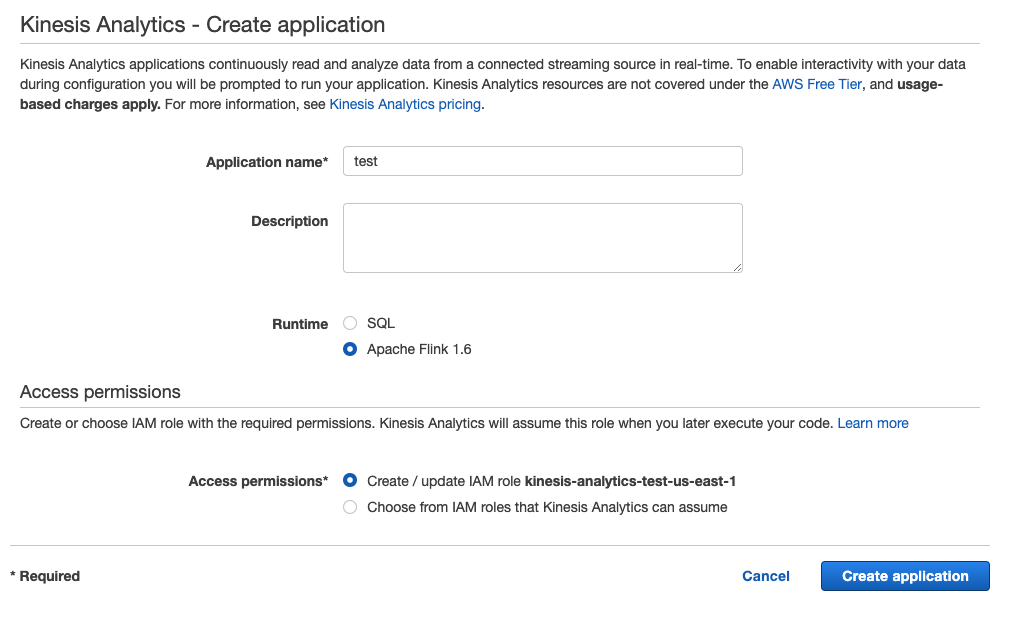This screenshot has width=1034, height=621.
Task: Open the Kinesis Analytics pricing link
Action: 405,104
